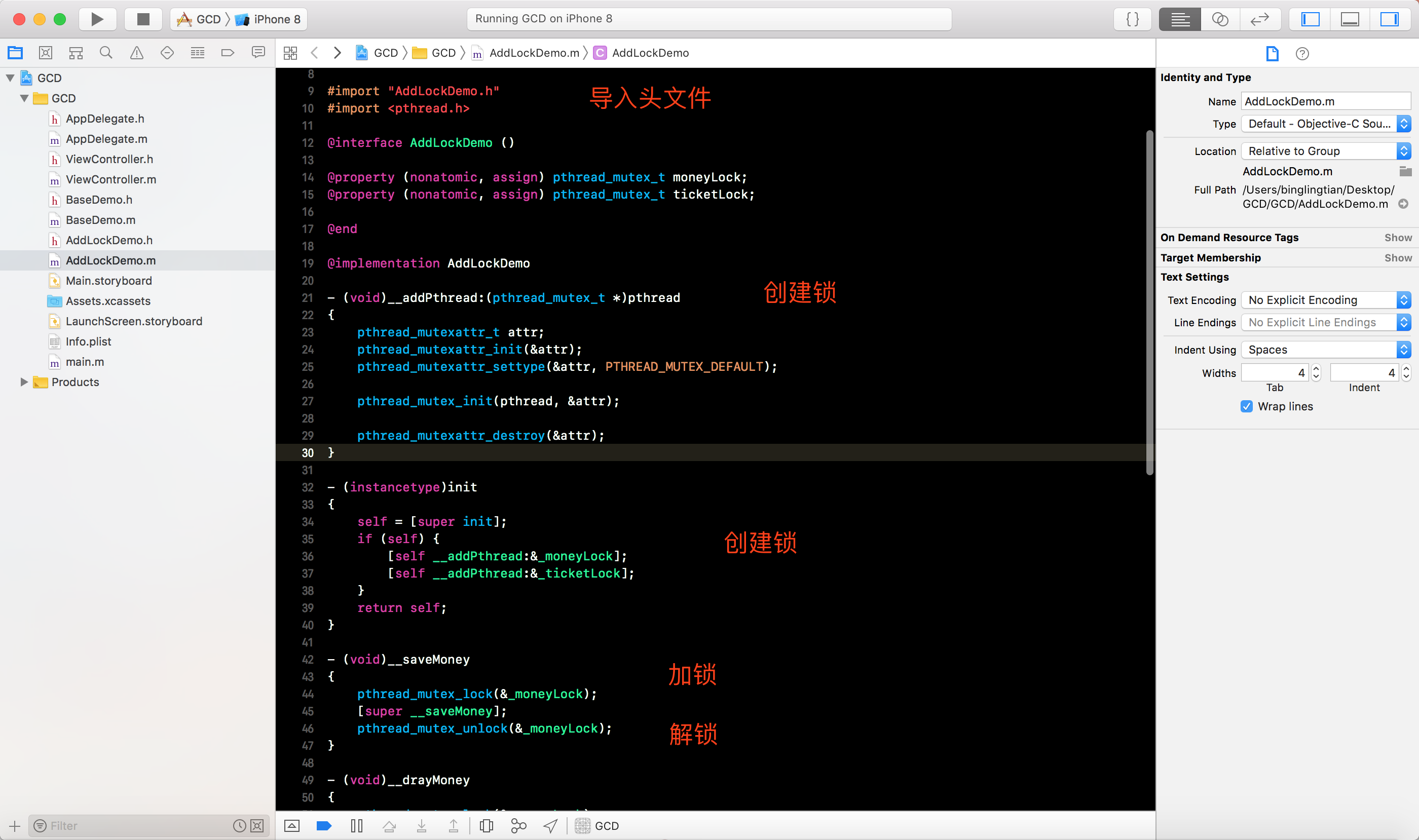This screenshot has height=840, width=1419.
Task: Click Step Out debug button
Action: click(454, 826)
